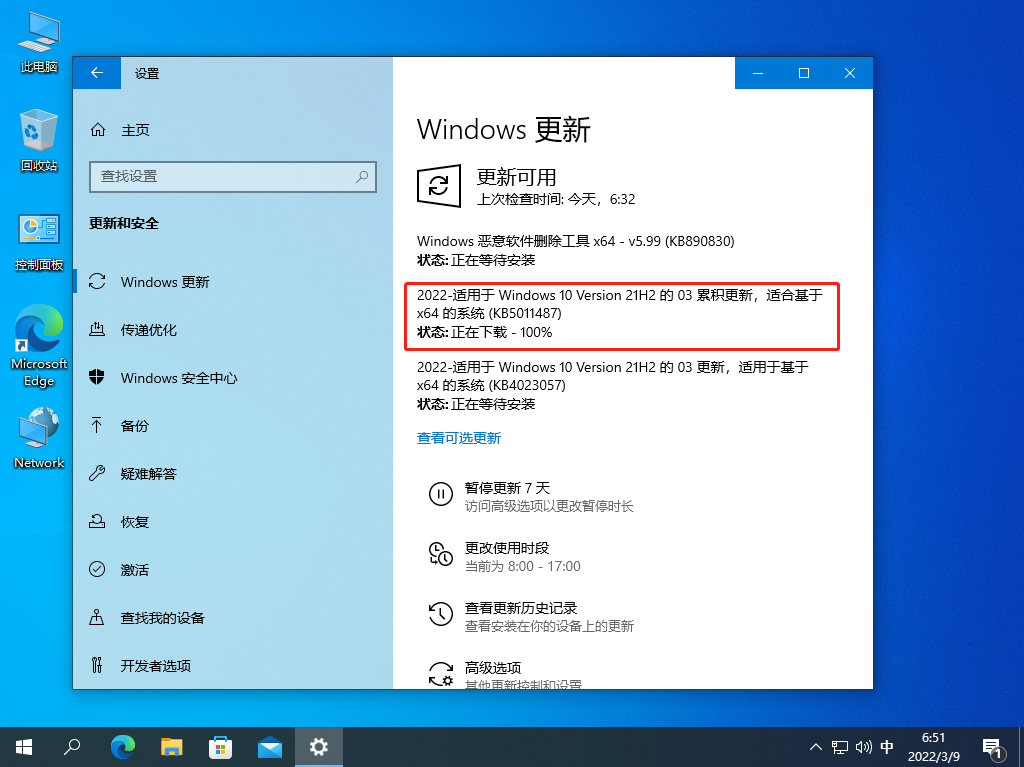This screenshot has width=1024, height=767.
Task: Open the Mail app from the taskbar
Action: point(270,746)
